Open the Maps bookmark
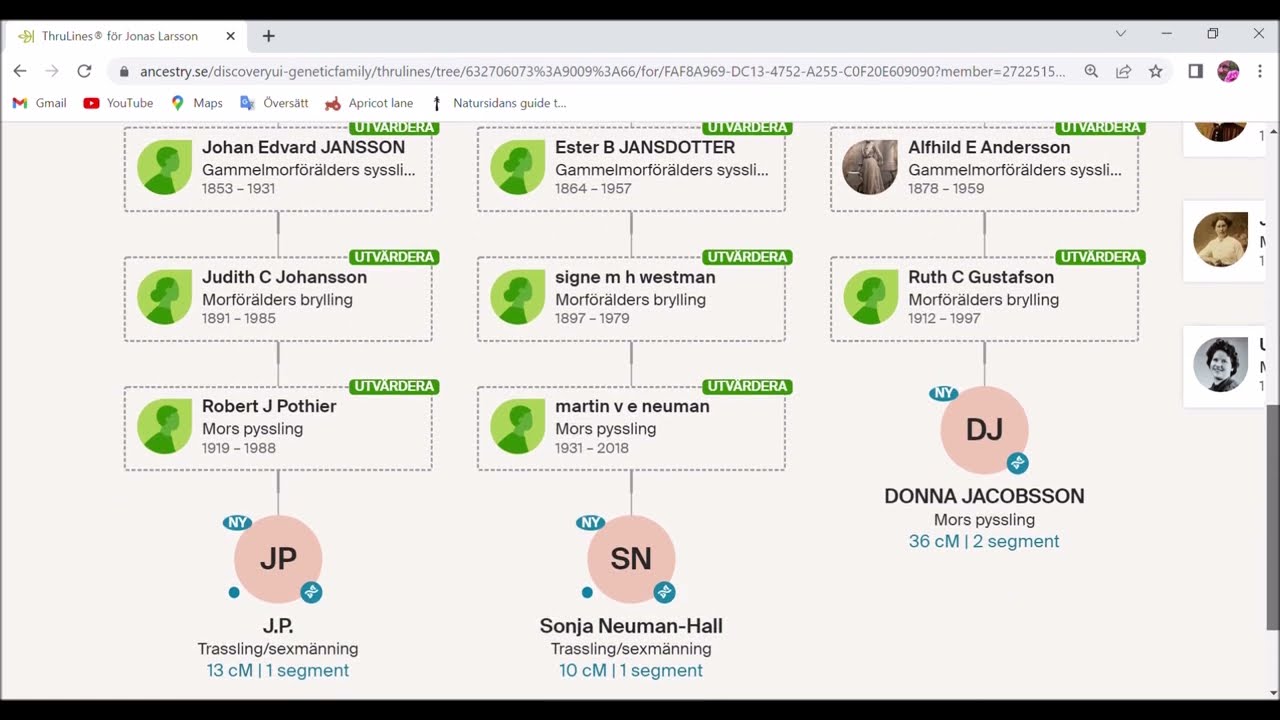This screenshot has height=720, width=1280. (197, 103)
